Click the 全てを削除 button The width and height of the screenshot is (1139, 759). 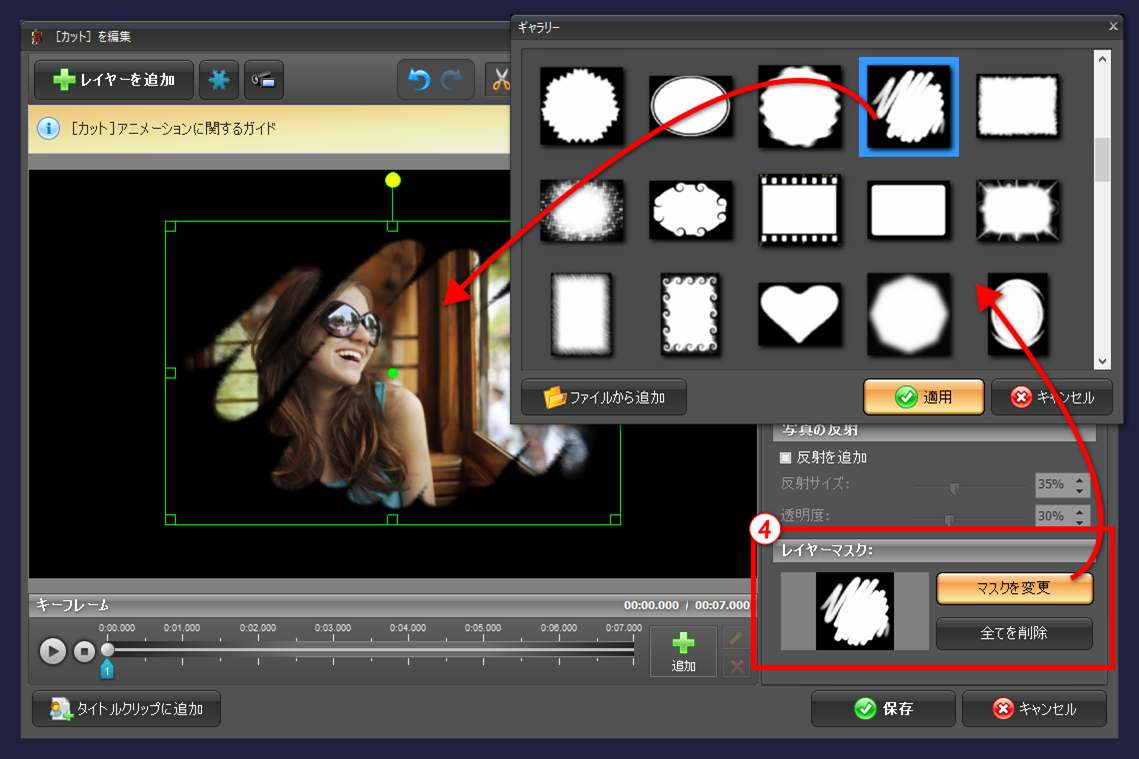[1014, 633]
